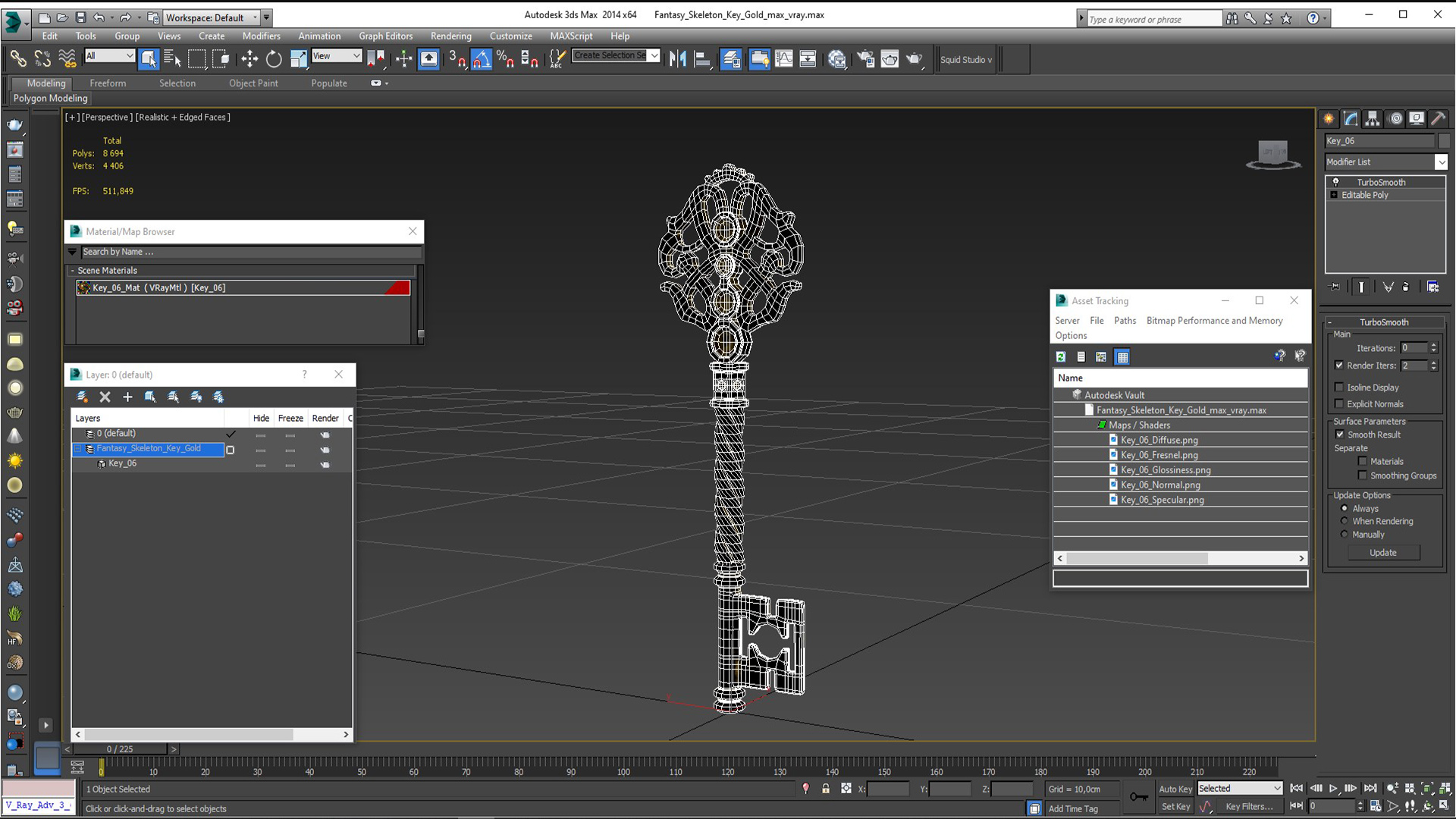Screen dimensions: 1456x819
Task: Click Configure Modifier Sets icon
Action: click(1432, 287)
